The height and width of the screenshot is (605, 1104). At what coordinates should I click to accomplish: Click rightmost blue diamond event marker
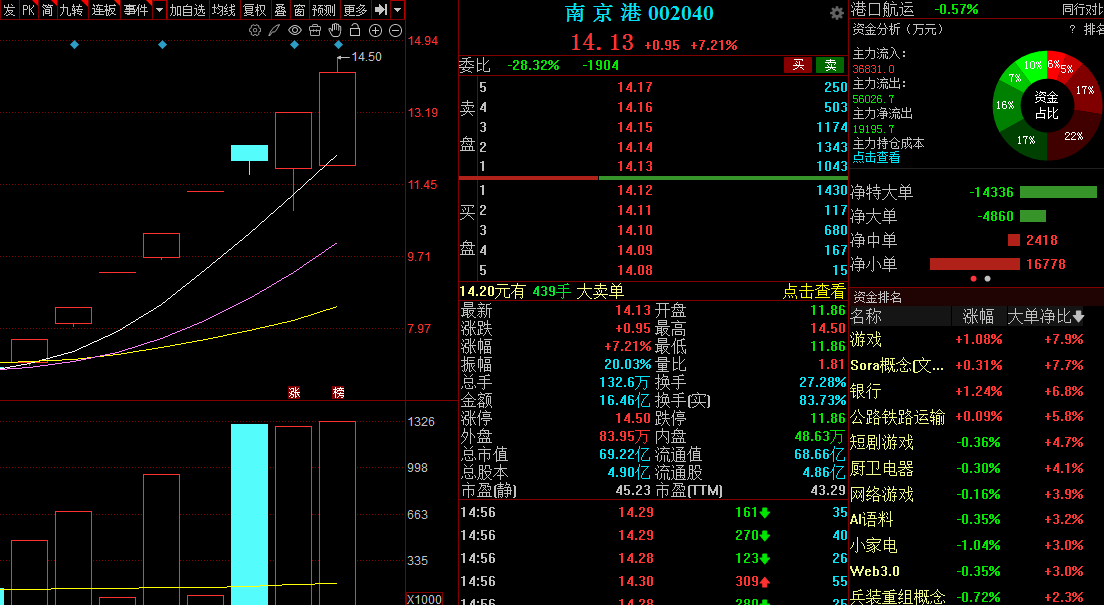(339, 44)
